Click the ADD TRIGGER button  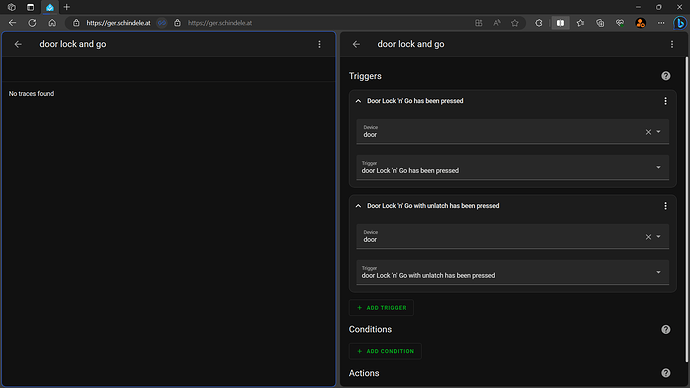point(381,308)
